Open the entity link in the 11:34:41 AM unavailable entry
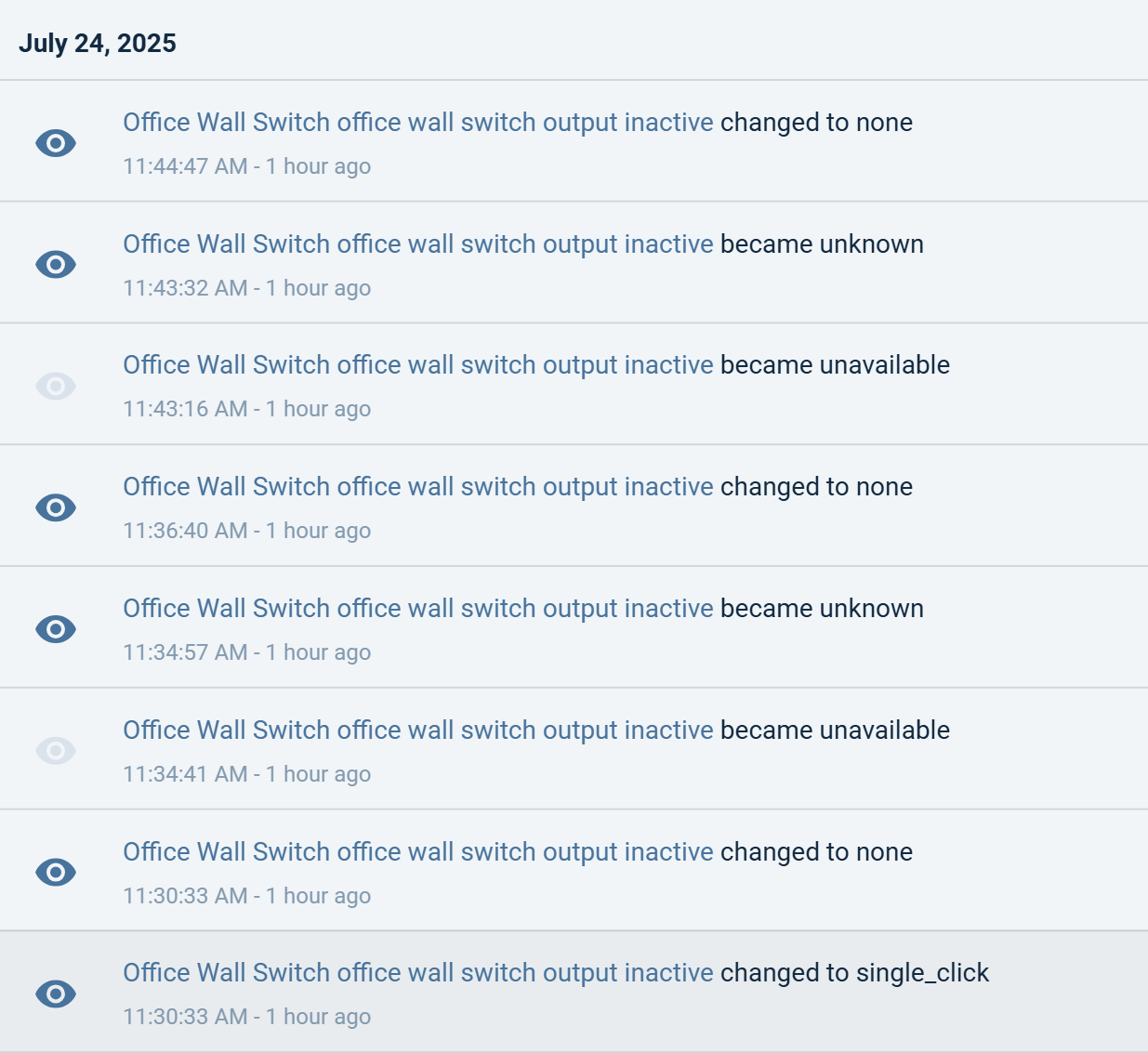1148x1053 pixels. coord(418,731)
